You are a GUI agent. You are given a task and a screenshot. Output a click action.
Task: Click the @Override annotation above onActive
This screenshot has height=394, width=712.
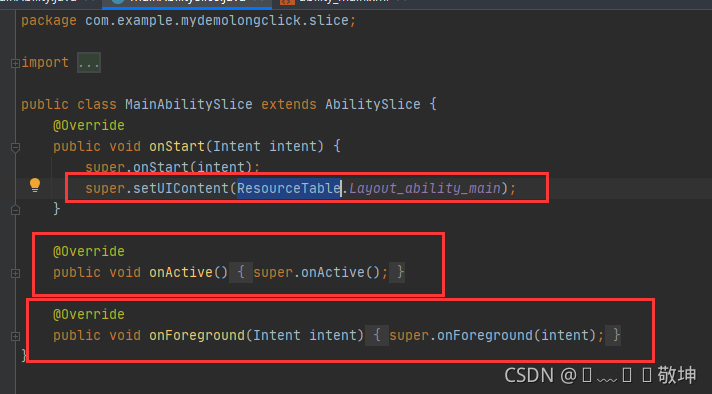click(89, 251)
